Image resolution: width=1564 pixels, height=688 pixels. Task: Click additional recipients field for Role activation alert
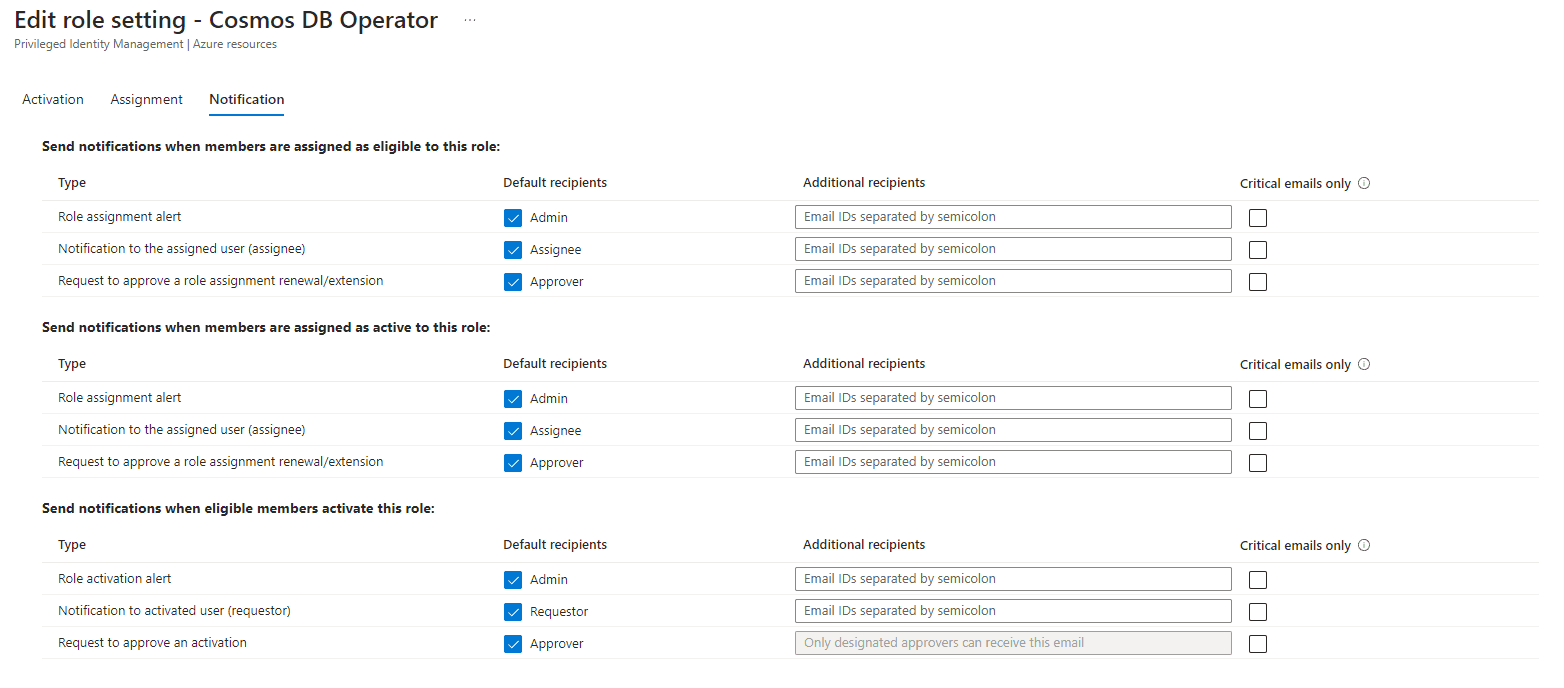point(1013,579)
